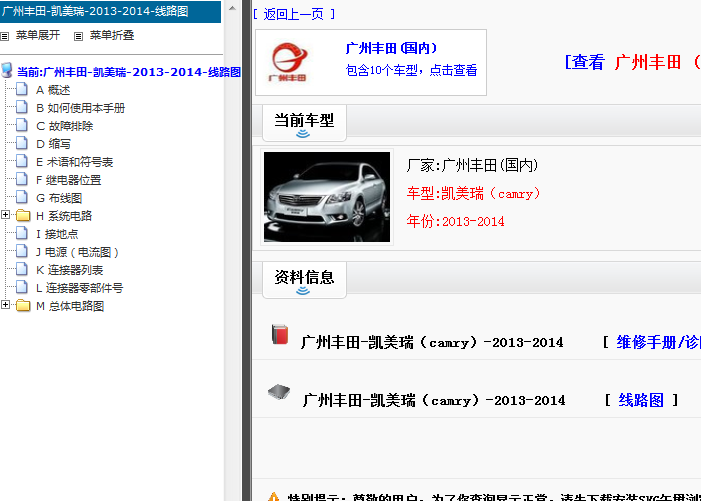Viewport: 701px width, 501px height.
Task: Click the blue wave icon under 当前车型
Action: 303,134
